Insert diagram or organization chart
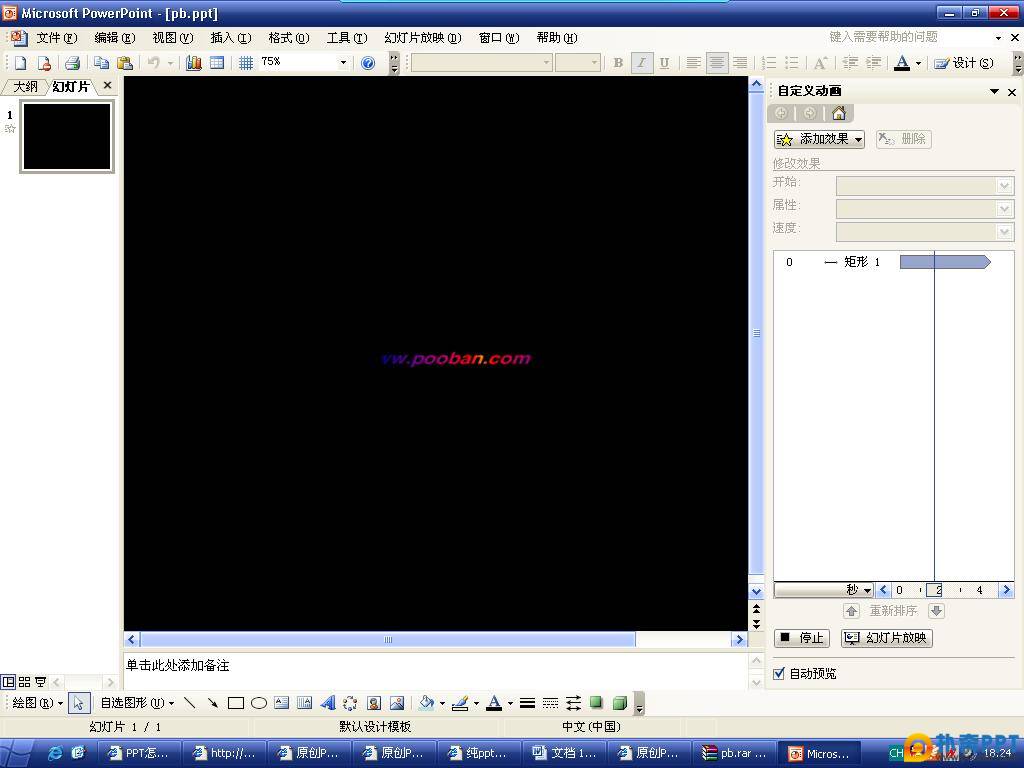 pyautogui.click(x=351, y=703)
